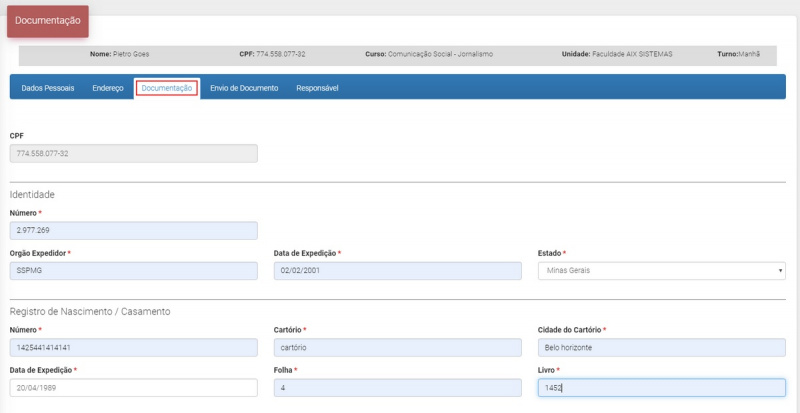Image resolution: width=800 pixels, height=413 pixels.
Task: Click the Folha input field
Action: 397,388
